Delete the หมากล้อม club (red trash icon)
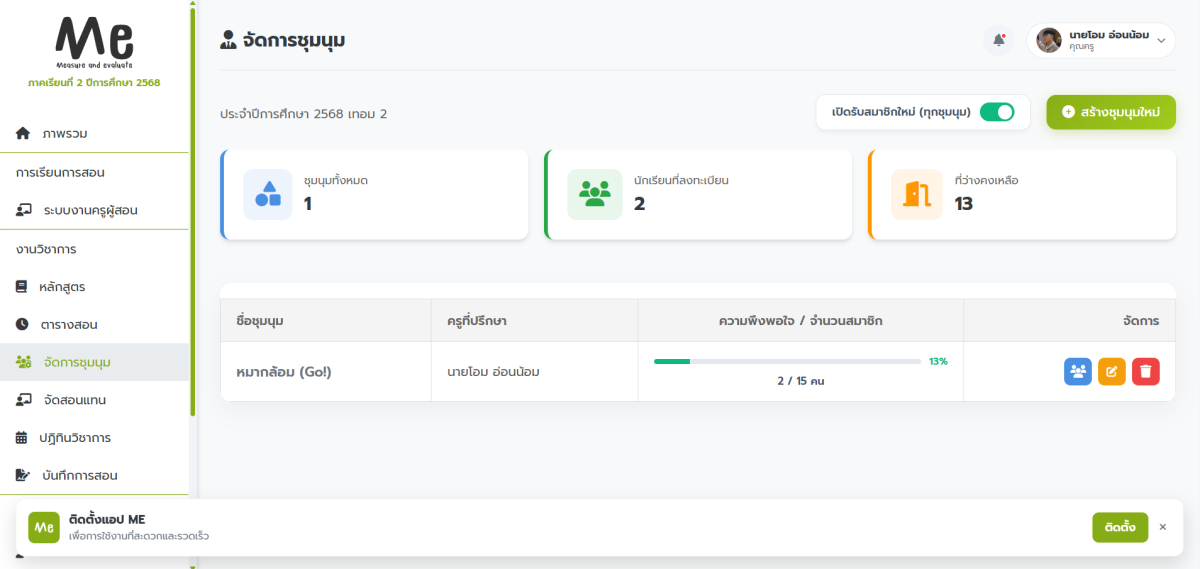The height and width of the screenshot is (569, 1200). (x=1146, y=371)
